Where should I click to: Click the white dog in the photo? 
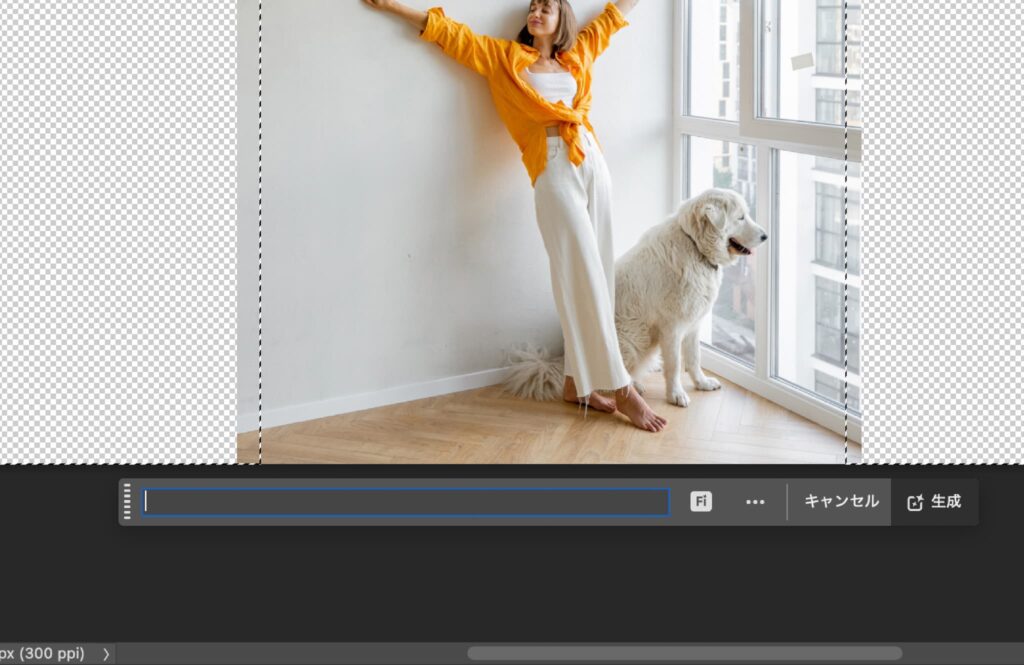point(680,290)
